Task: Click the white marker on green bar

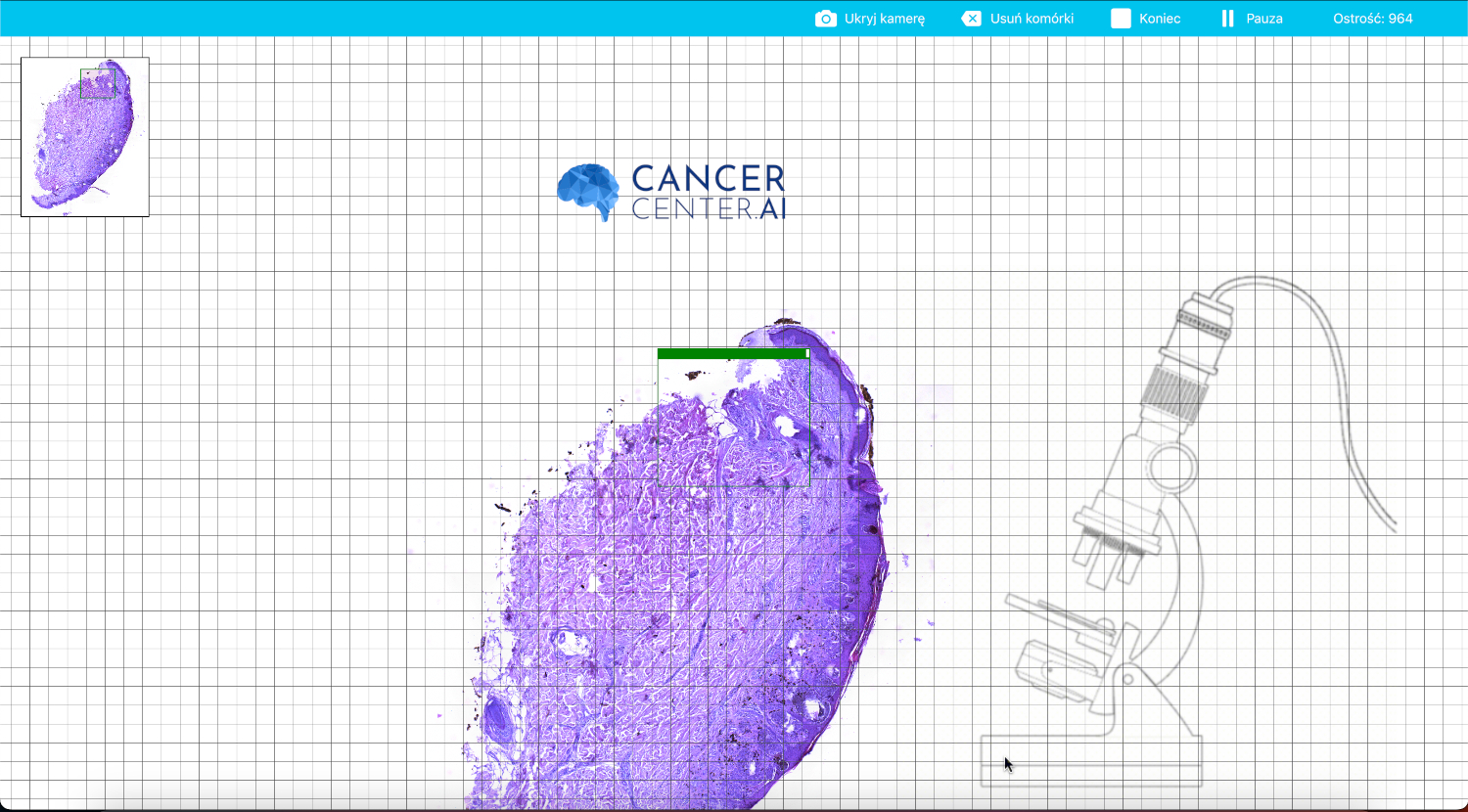Action: 806,353
